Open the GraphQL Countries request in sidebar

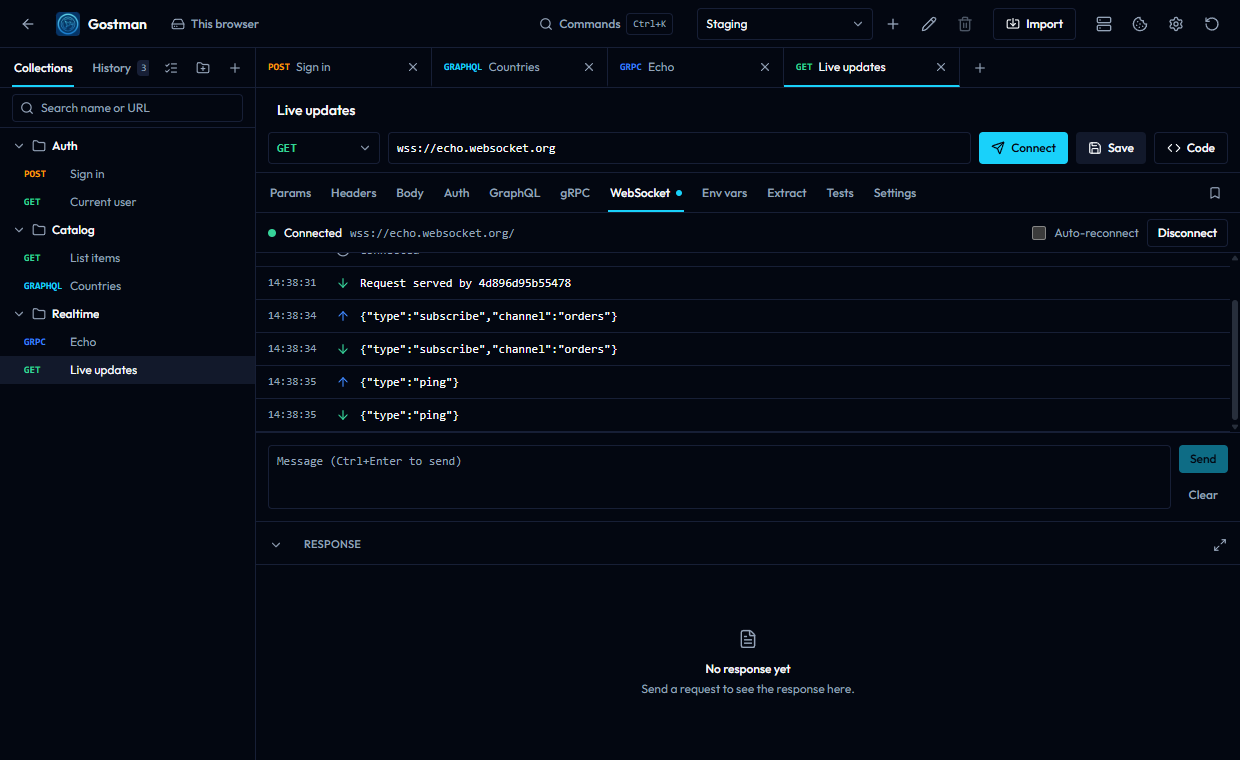[127, 286]
